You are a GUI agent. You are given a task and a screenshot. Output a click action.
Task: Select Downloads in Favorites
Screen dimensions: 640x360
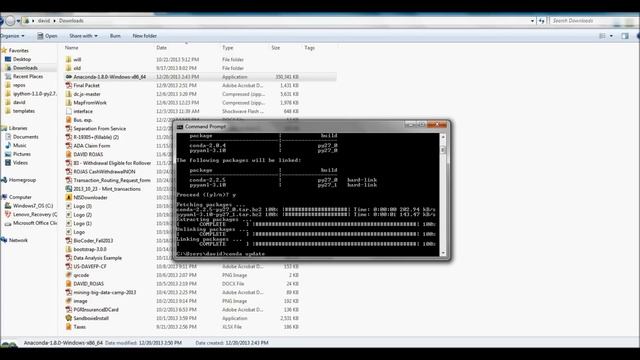25,68
